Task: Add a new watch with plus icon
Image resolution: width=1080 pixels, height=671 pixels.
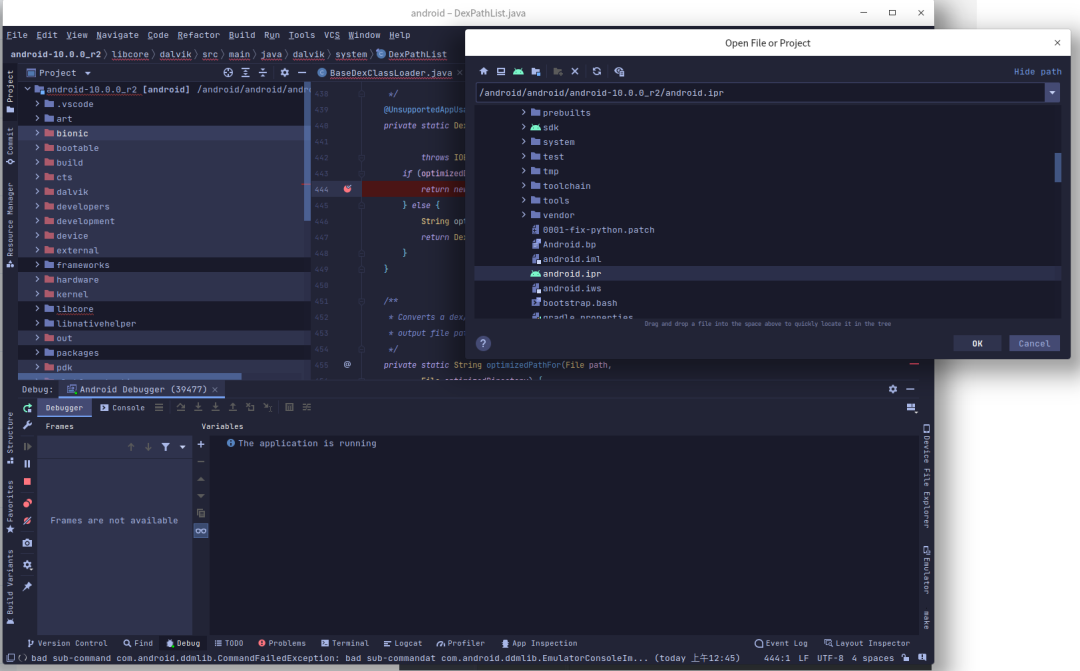Action: [x=201, y=444]
